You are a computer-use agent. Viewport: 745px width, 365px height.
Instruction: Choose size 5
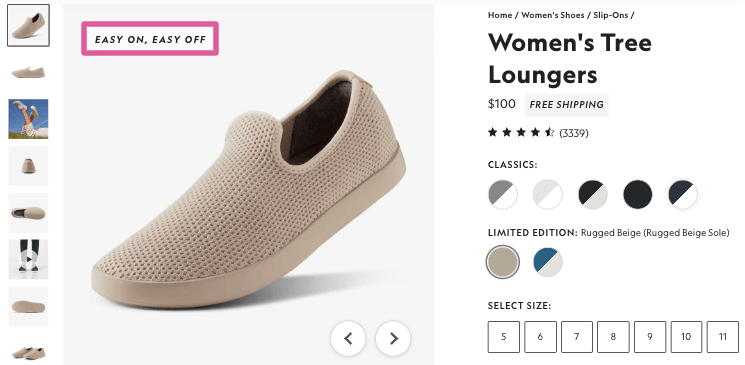[504, 337]
